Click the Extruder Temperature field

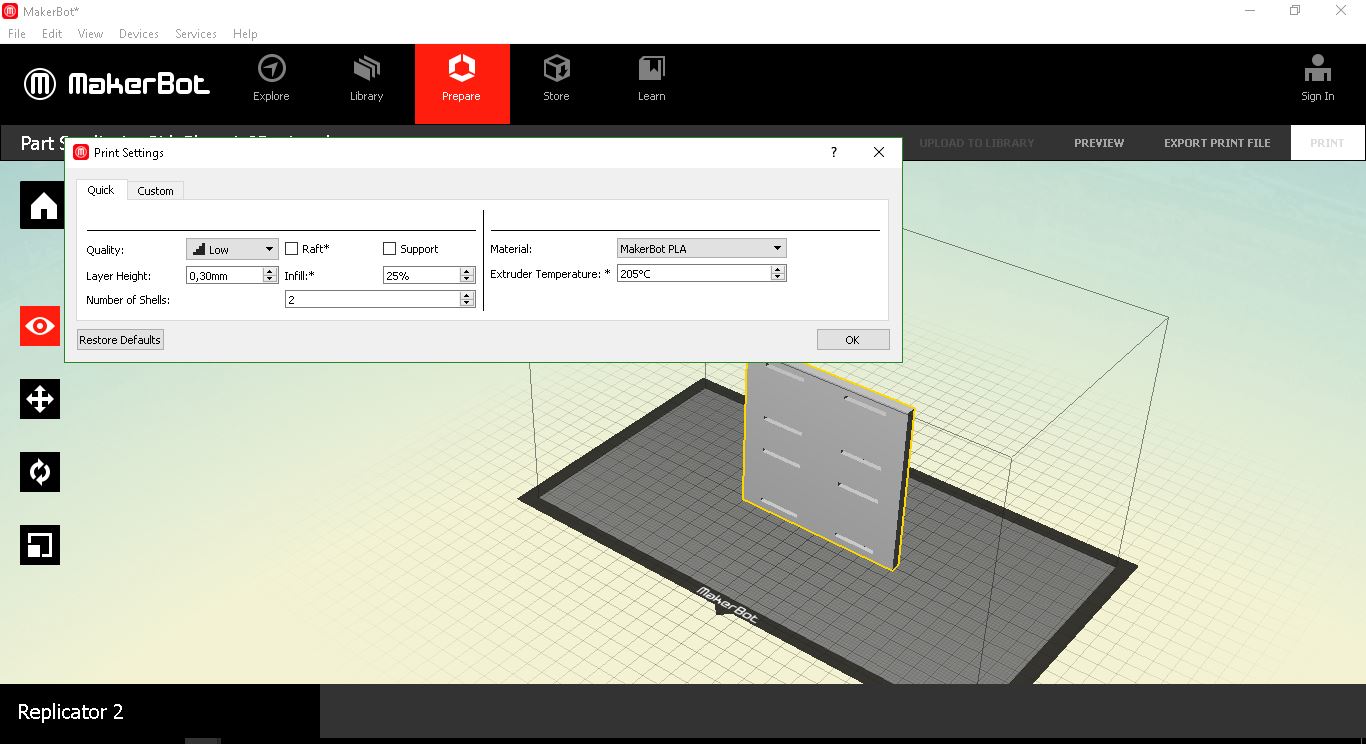pos(695,273)
